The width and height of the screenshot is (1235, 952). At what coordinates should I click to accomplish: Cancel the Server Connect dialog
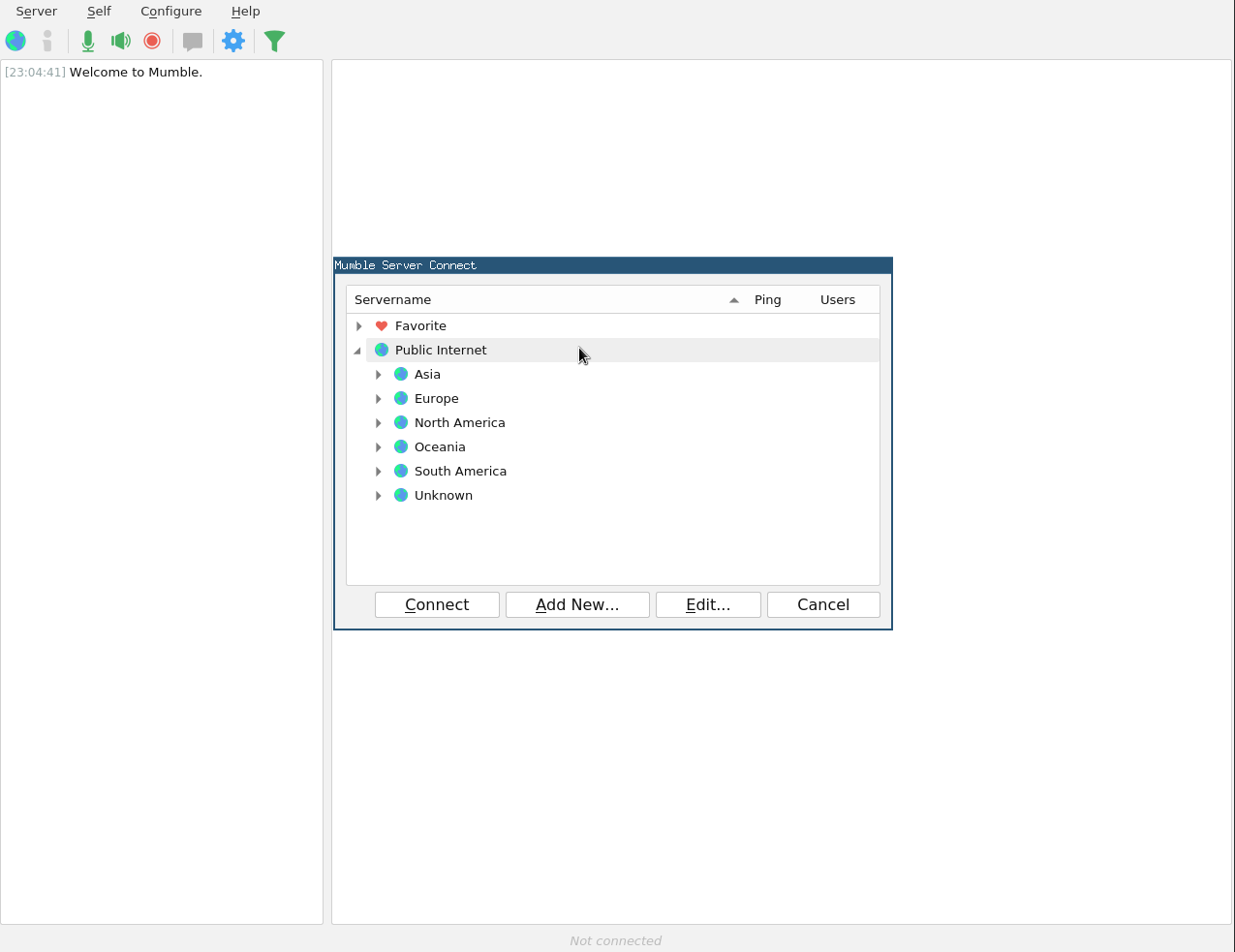pos(823,604)
